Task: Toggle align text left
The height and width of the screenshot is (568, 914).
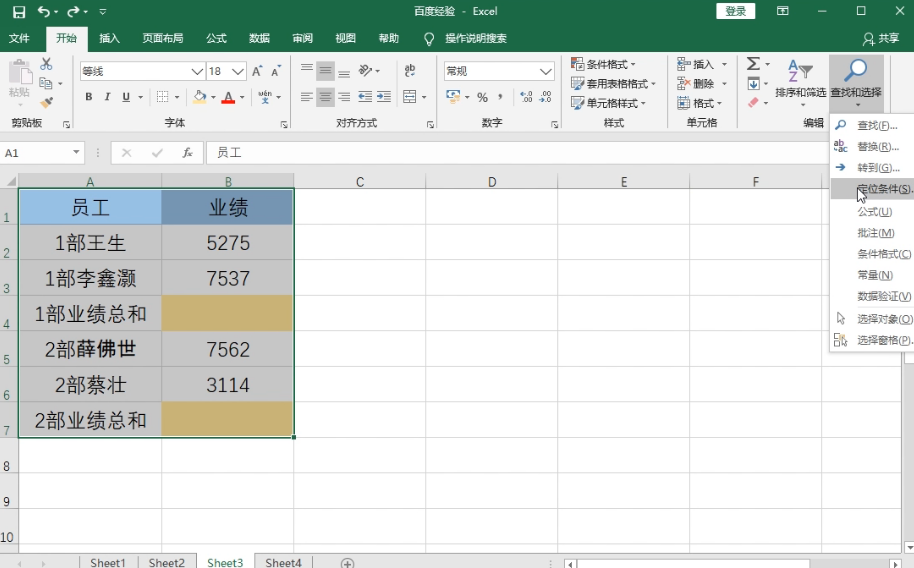Action: coord(307,97)
